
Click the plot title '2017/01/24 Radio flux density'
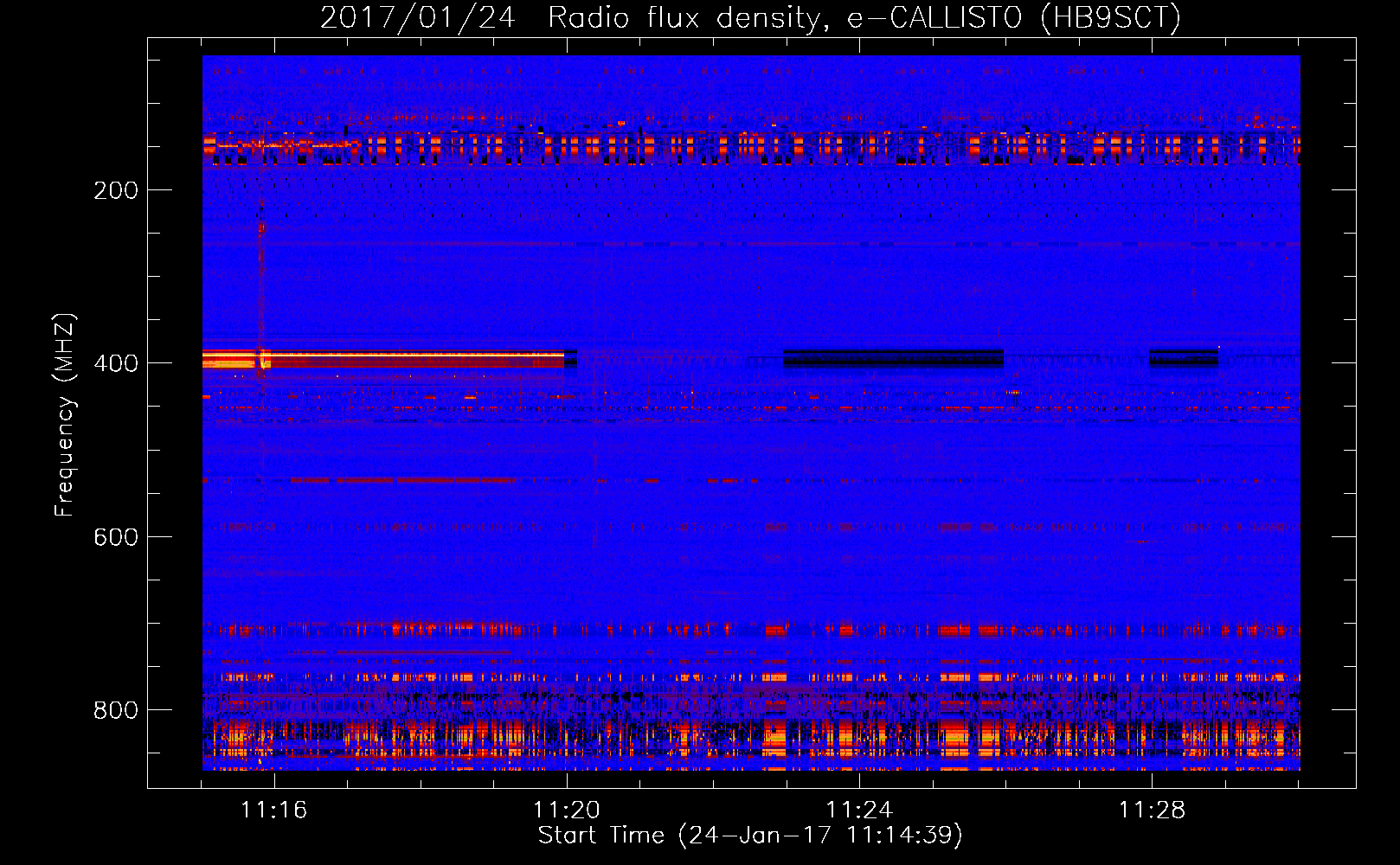coord(570,18)
